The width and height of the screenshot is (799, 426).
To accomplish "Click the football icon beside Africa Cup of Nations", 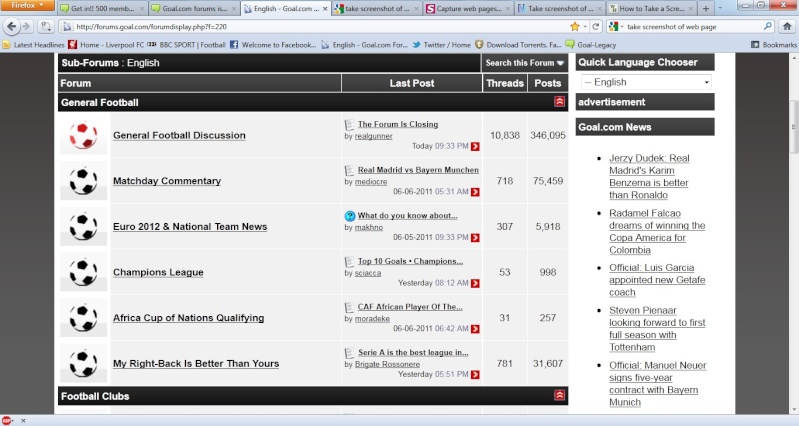I will tap(83, 317).
